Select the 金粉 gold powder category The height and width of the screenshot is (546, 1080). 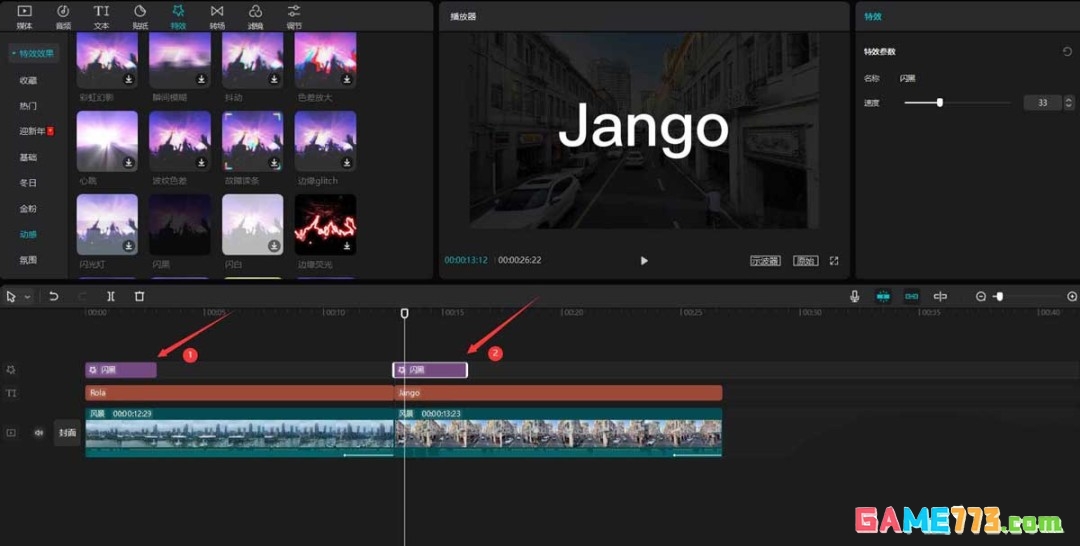point(28,209)
